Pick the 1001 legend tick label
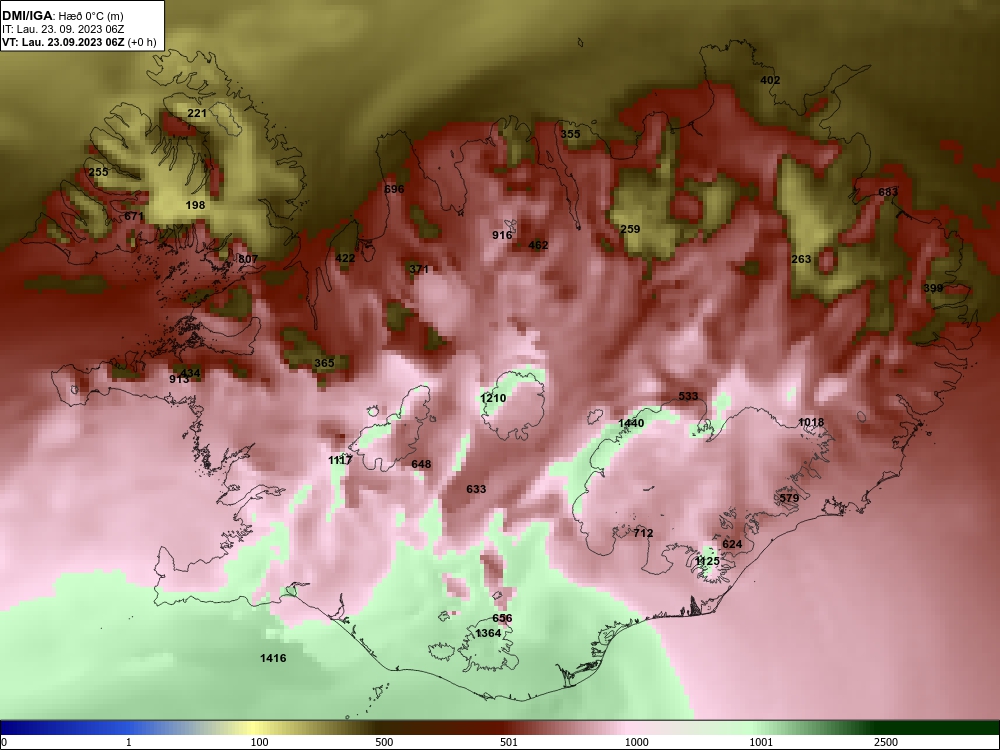Image resolution: width=1000 pixels, height=750 pixels. pyautogui.click(x=761, y=742)
